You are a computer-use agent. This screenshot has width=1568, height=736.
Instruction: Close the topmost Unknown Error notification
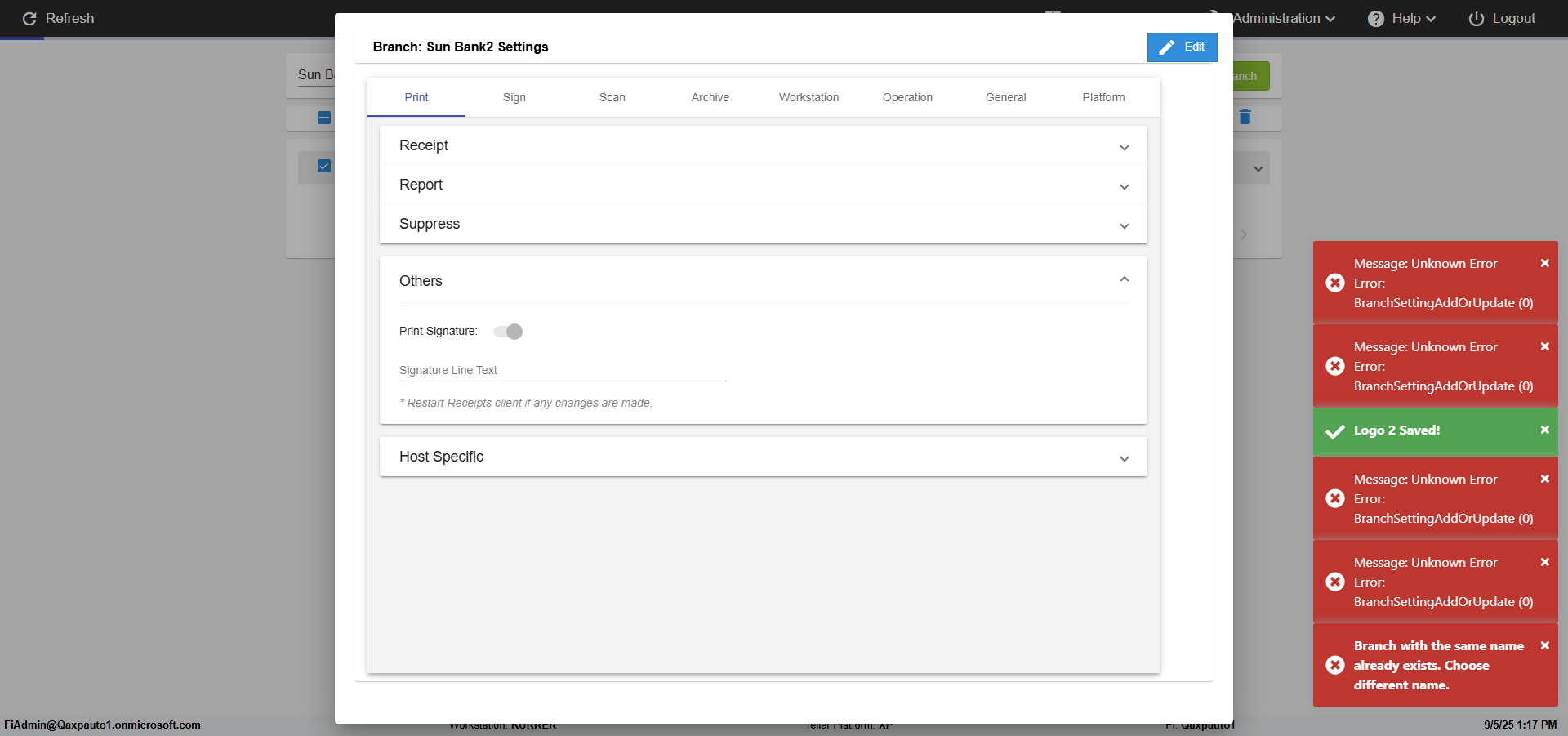coord(1544,263)
